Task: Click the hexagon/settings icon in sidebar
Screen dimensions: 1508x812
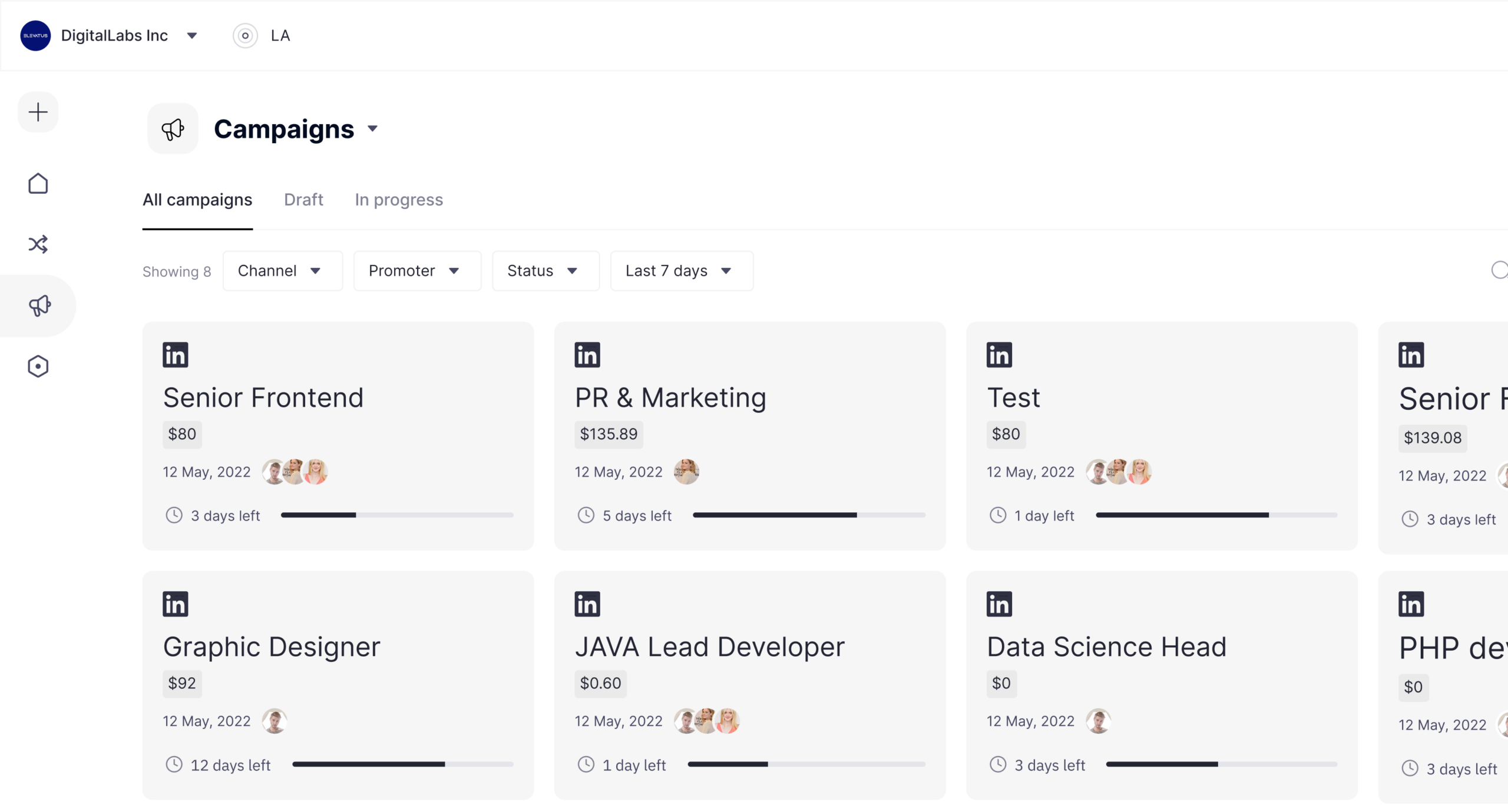Action: [x=38, y=366]
